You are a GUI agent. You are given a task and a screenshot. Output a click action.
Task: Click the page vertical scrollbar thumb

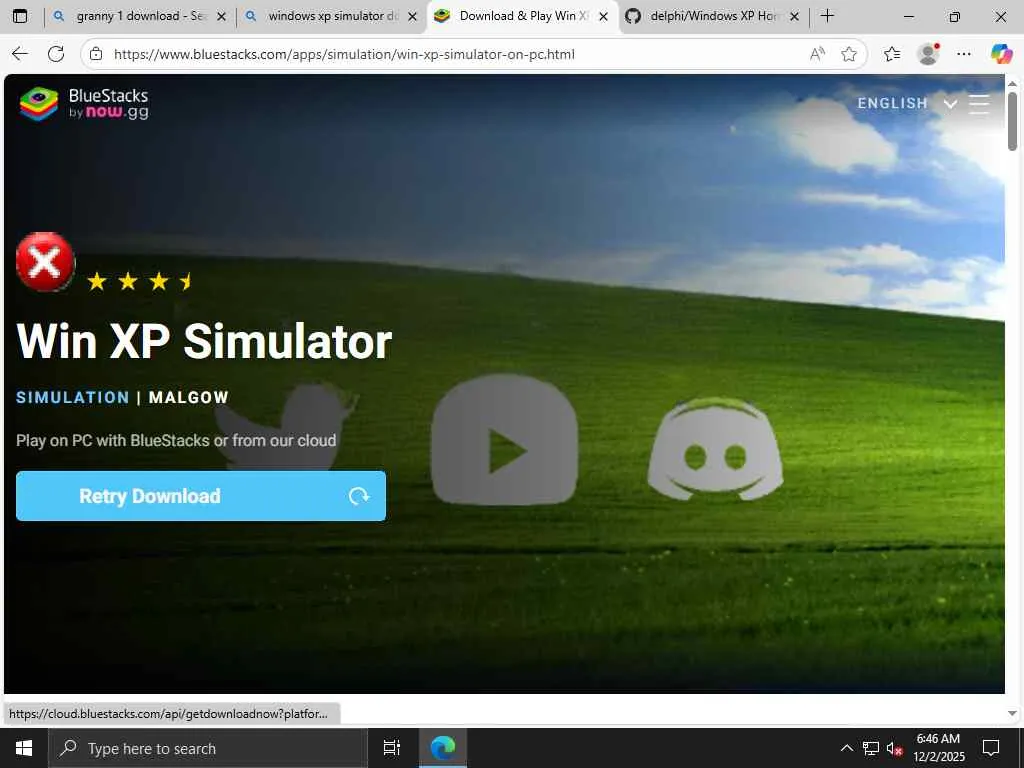pos(1012,121)
